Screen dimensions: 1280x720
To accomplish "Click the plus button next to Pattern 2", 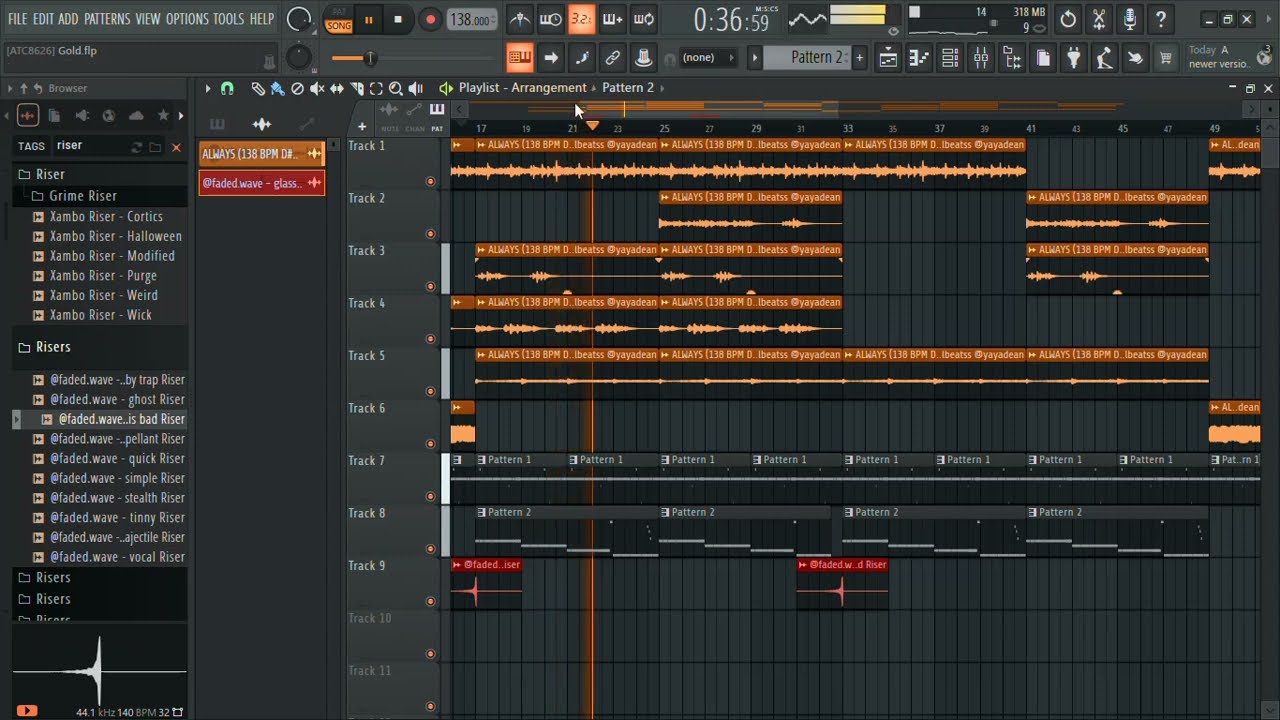I will (859, 58).
